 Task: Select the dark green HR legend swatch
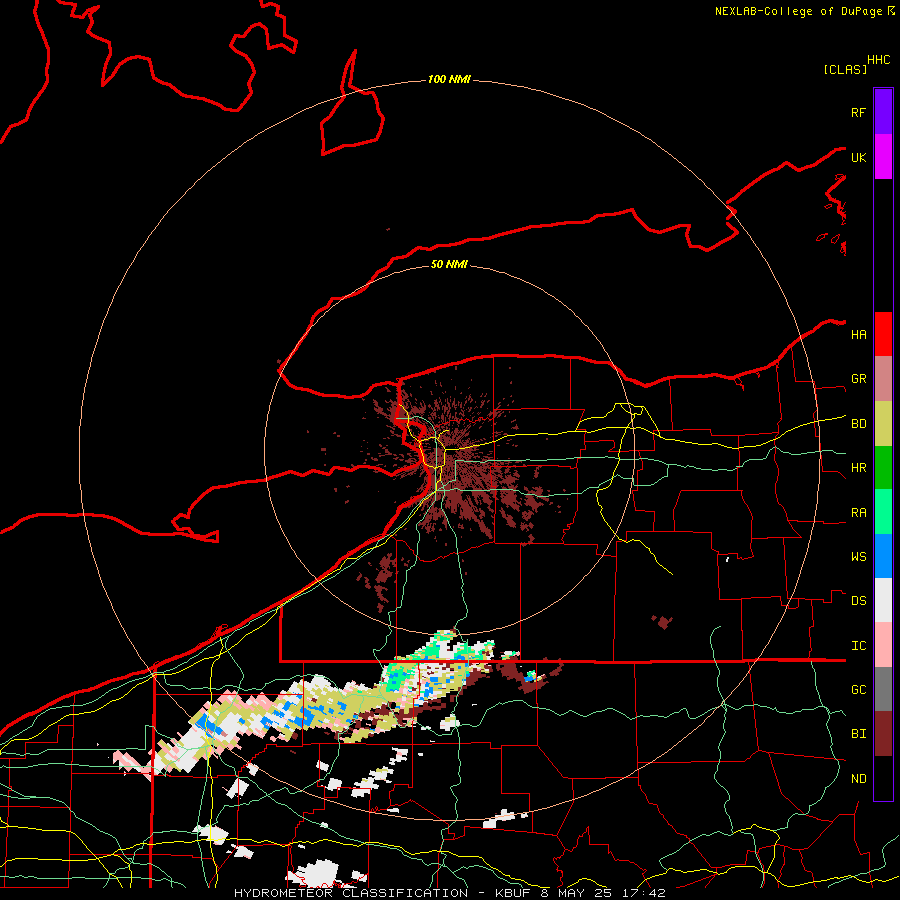(x=883, y=468)
